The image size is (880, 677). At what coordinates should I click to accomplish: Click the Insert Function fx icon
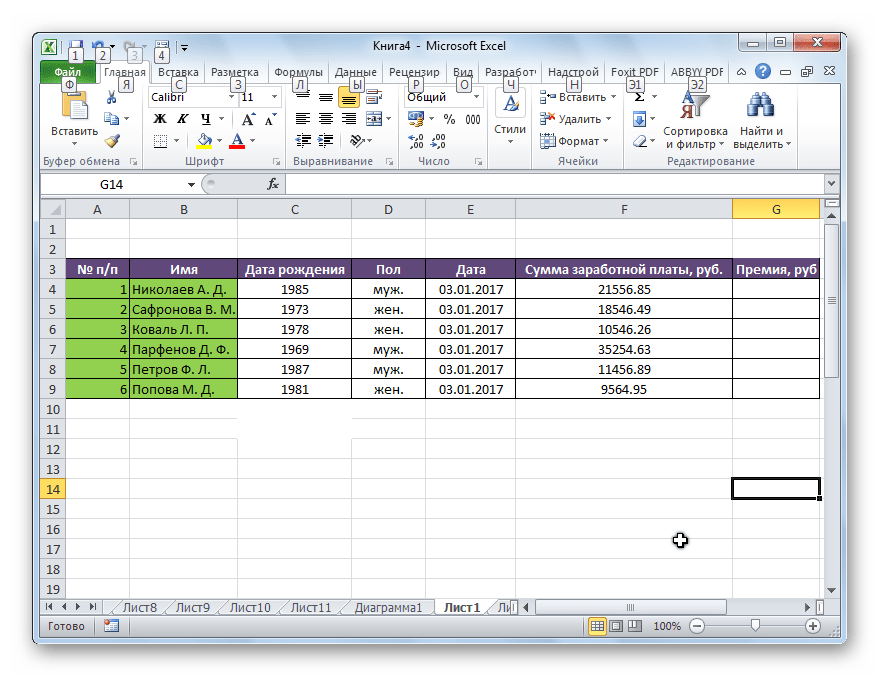click(x=273, y=185)
